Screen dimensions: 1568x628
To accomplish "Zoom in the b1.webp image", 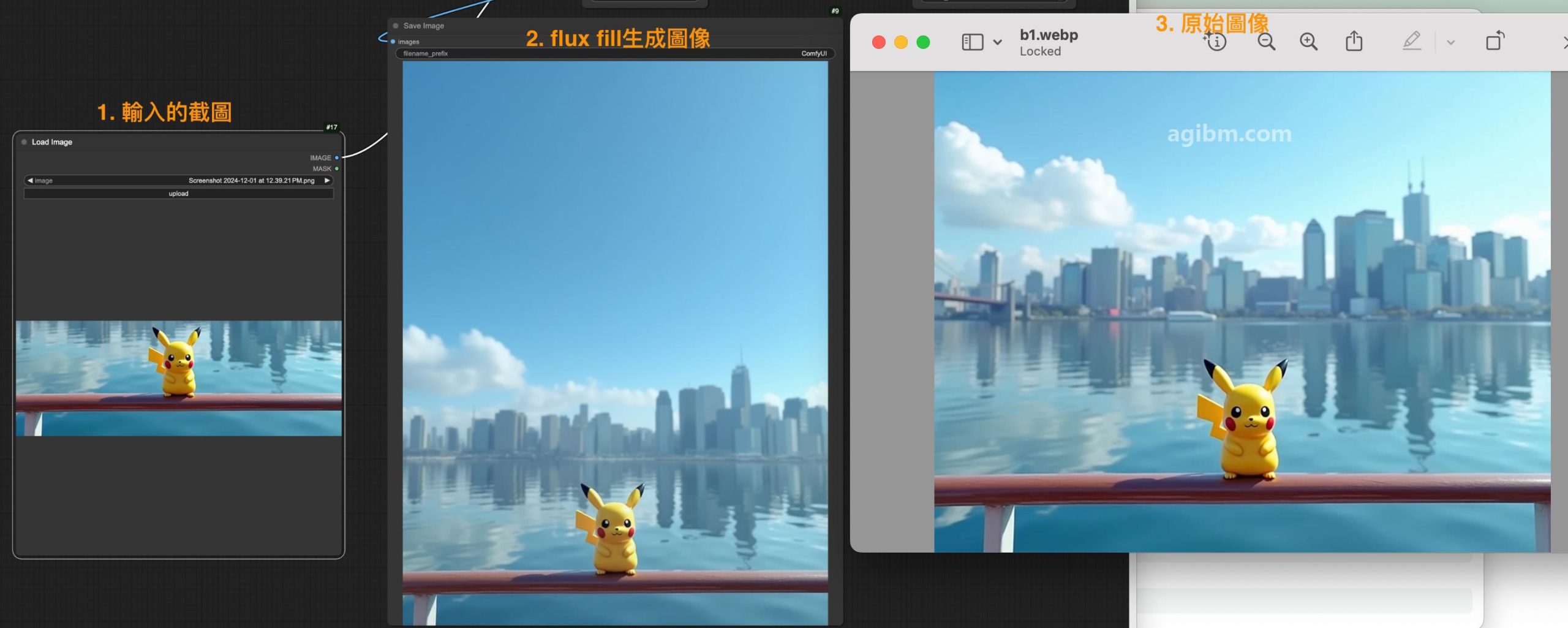I will click(x=1308, y=42).
